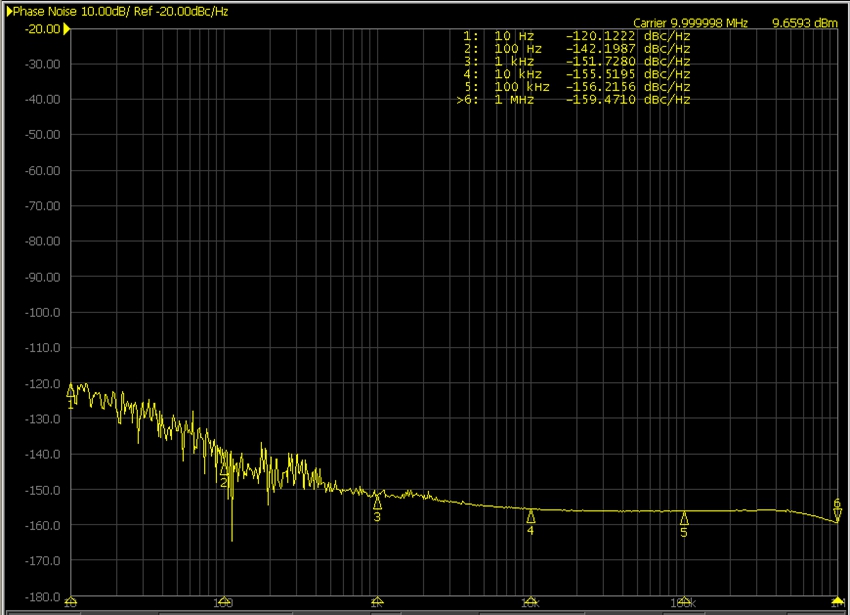Click marker 1 triangle on the trace
The width and height of the screenshot is (850, 615).
coord(70,391)
